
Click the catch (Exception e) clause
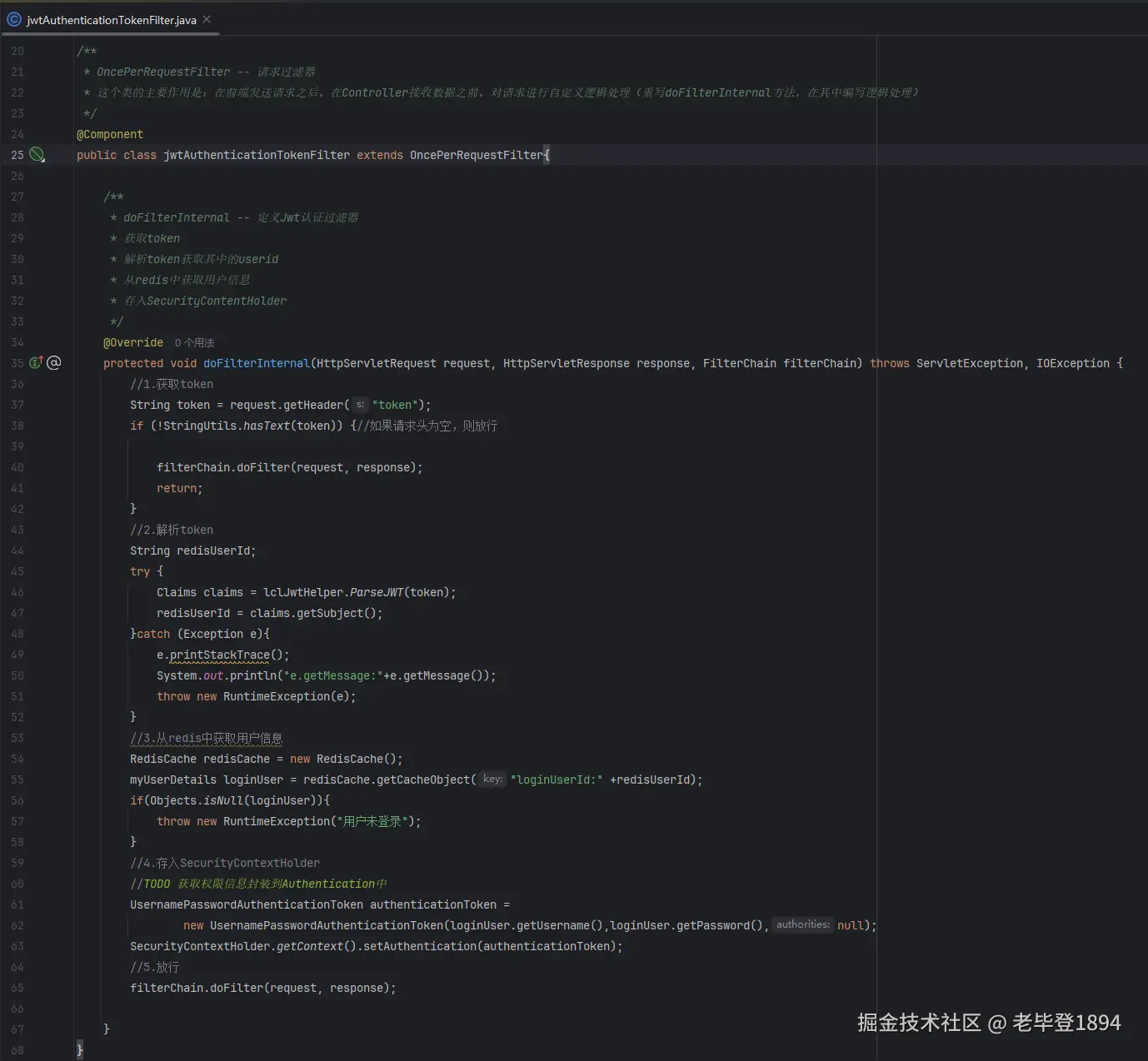click(200, 634)
